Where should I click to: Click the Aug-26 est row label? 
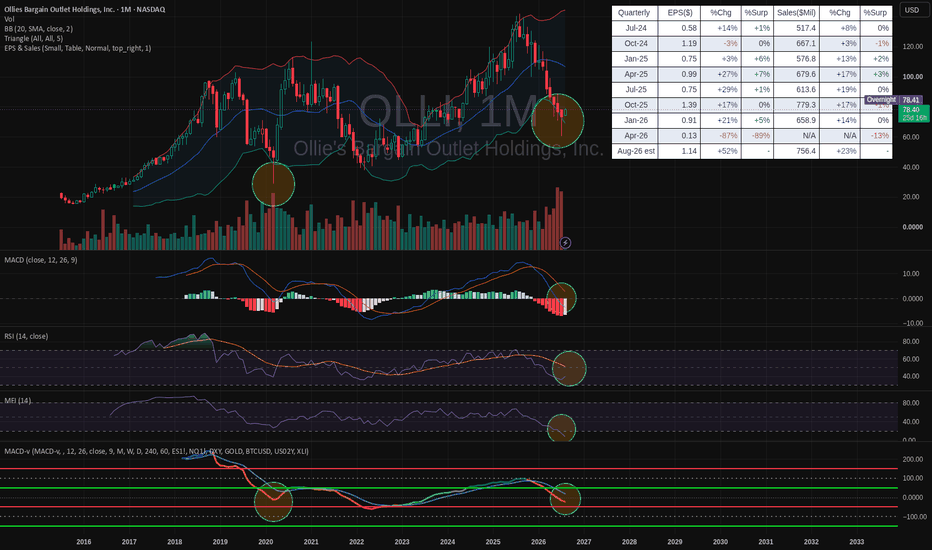pos(635,151)
